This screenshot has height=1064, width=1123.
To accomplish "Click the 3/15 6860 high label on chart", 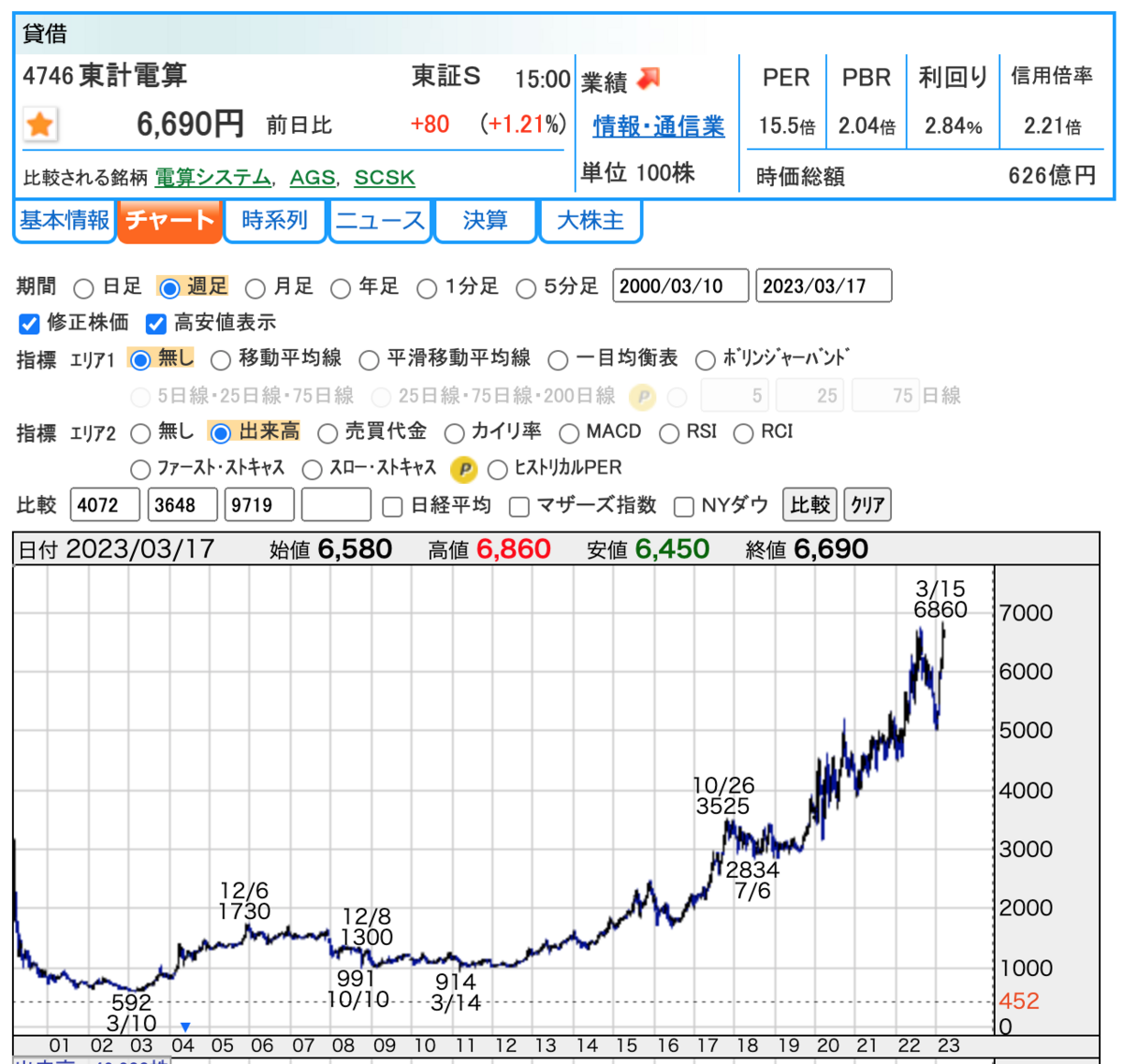I will click(941, 599).
